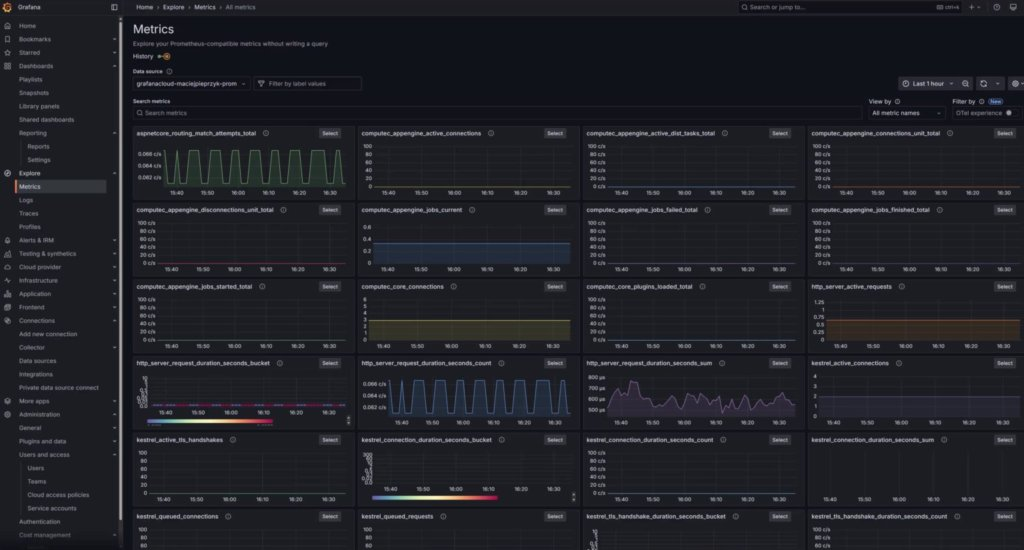Dock the sidebar menu icon
1024x550 pixels.
click(114, 7)
